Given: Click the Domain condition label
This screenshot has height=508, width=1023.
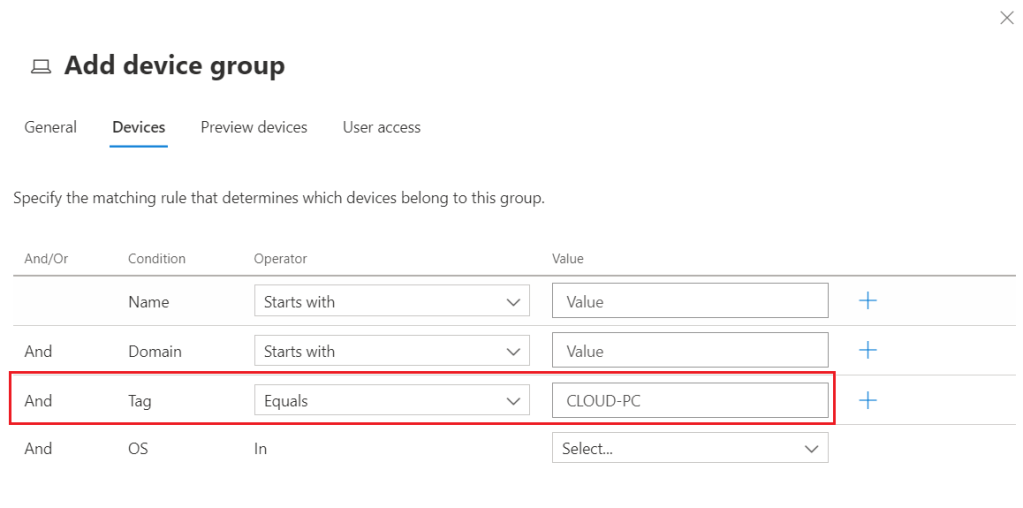Looking at the screenshot, I should pos(154,351).
